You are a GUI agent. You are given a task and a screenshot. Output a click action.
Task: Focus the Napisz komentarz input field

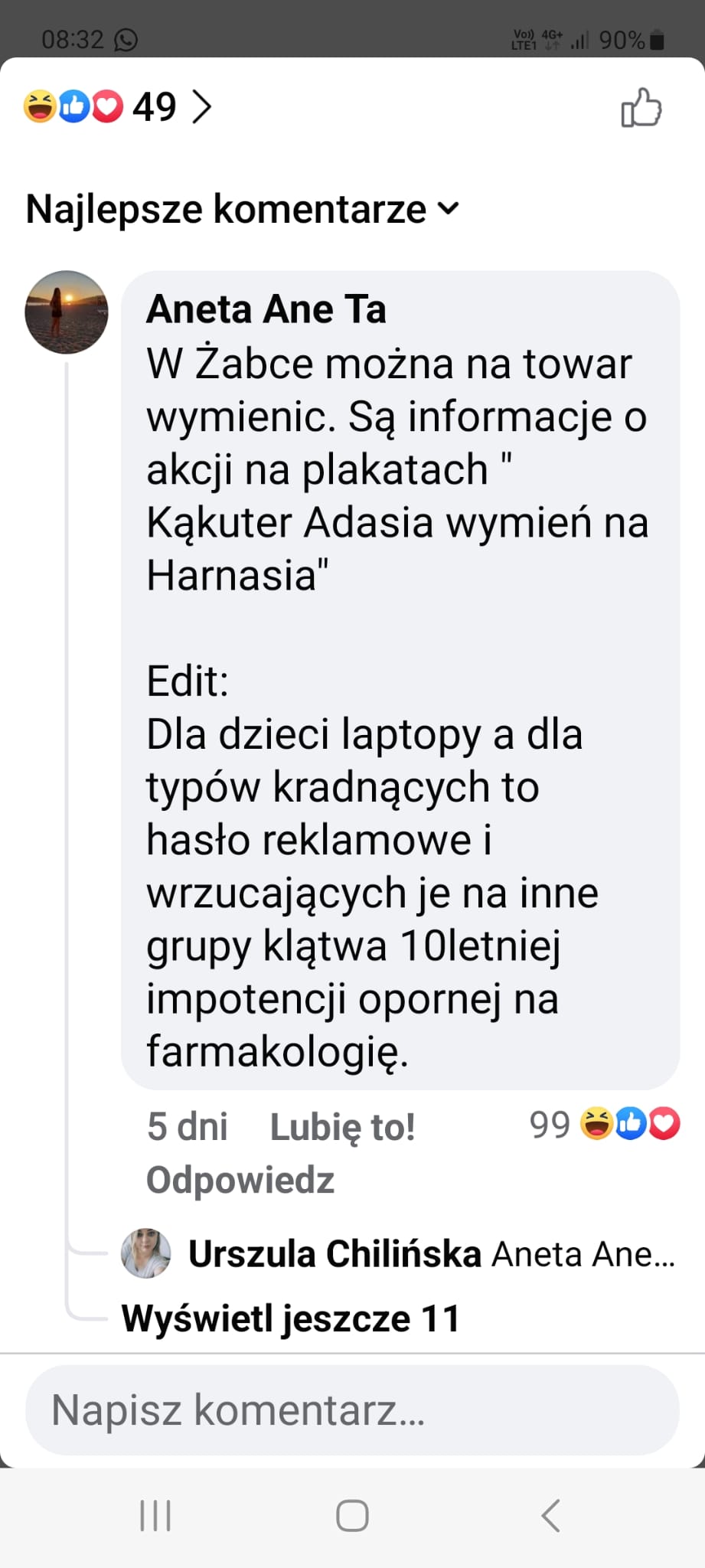click(x=352, y=1410)
